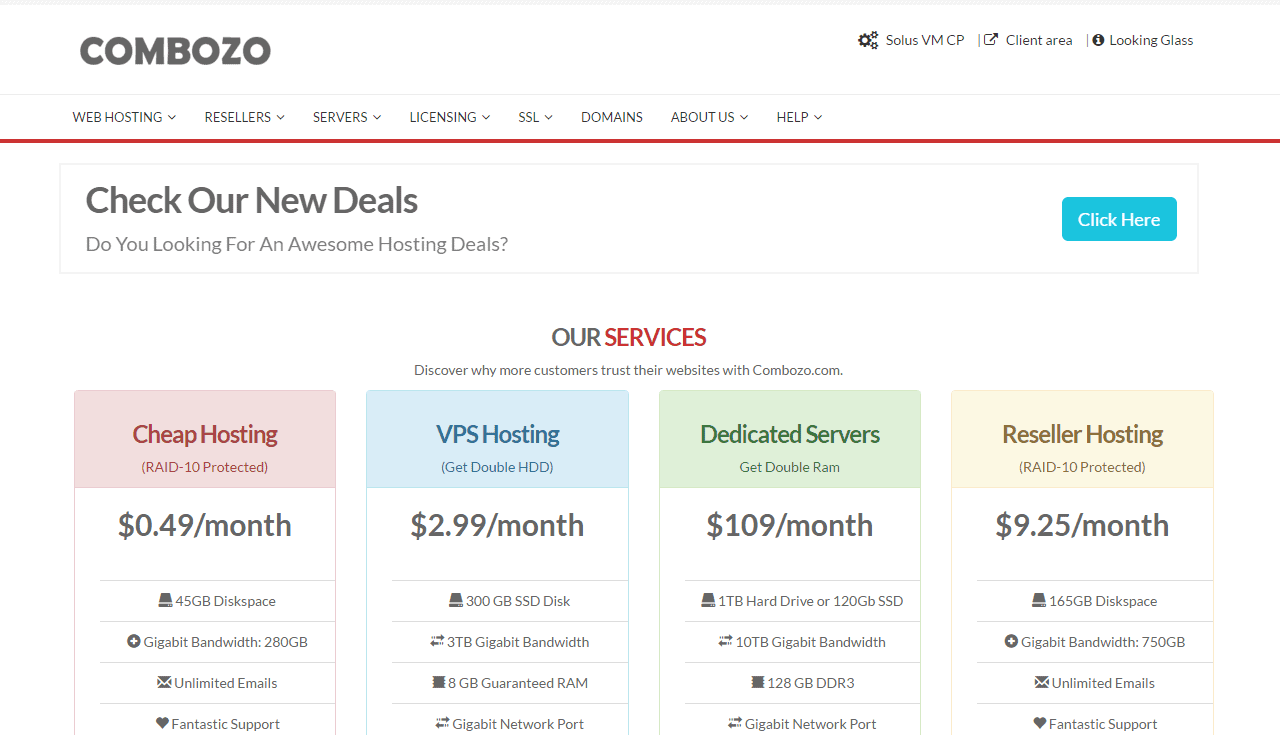The image size is (1280, 735).
Task: Open the Client area link
Action: click(x=1039, y=40)
